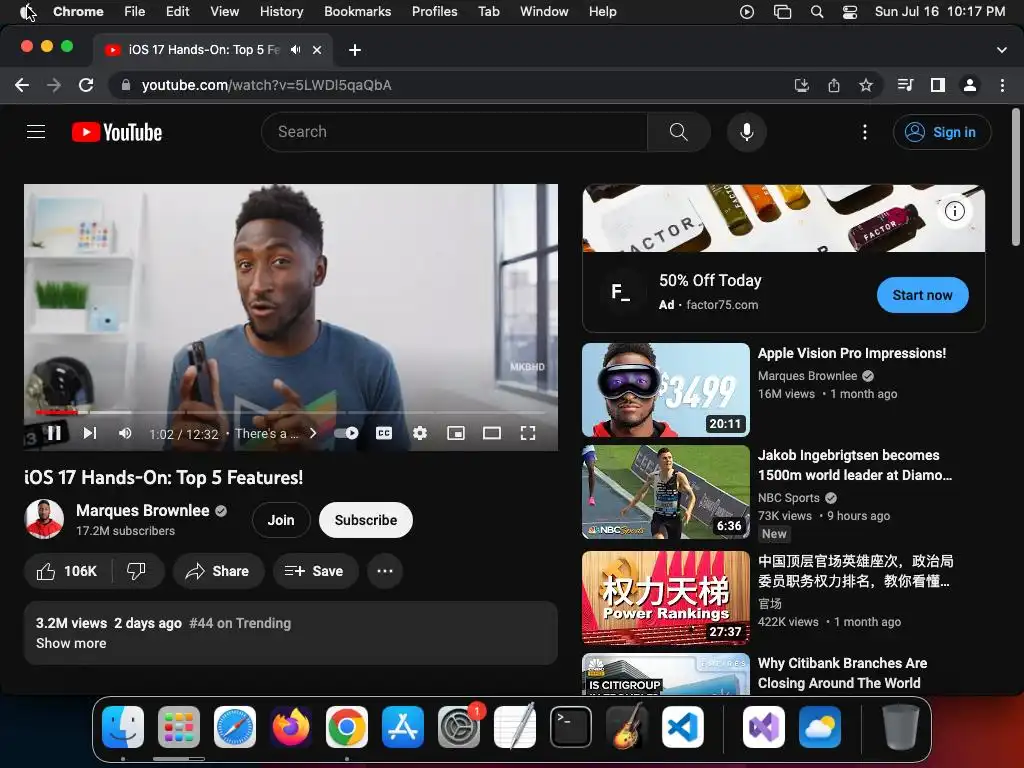The height and width of the screenshot is (768, 1024).
Task: Mute tab via audio speaker icon
Action: tap(295, 50)
